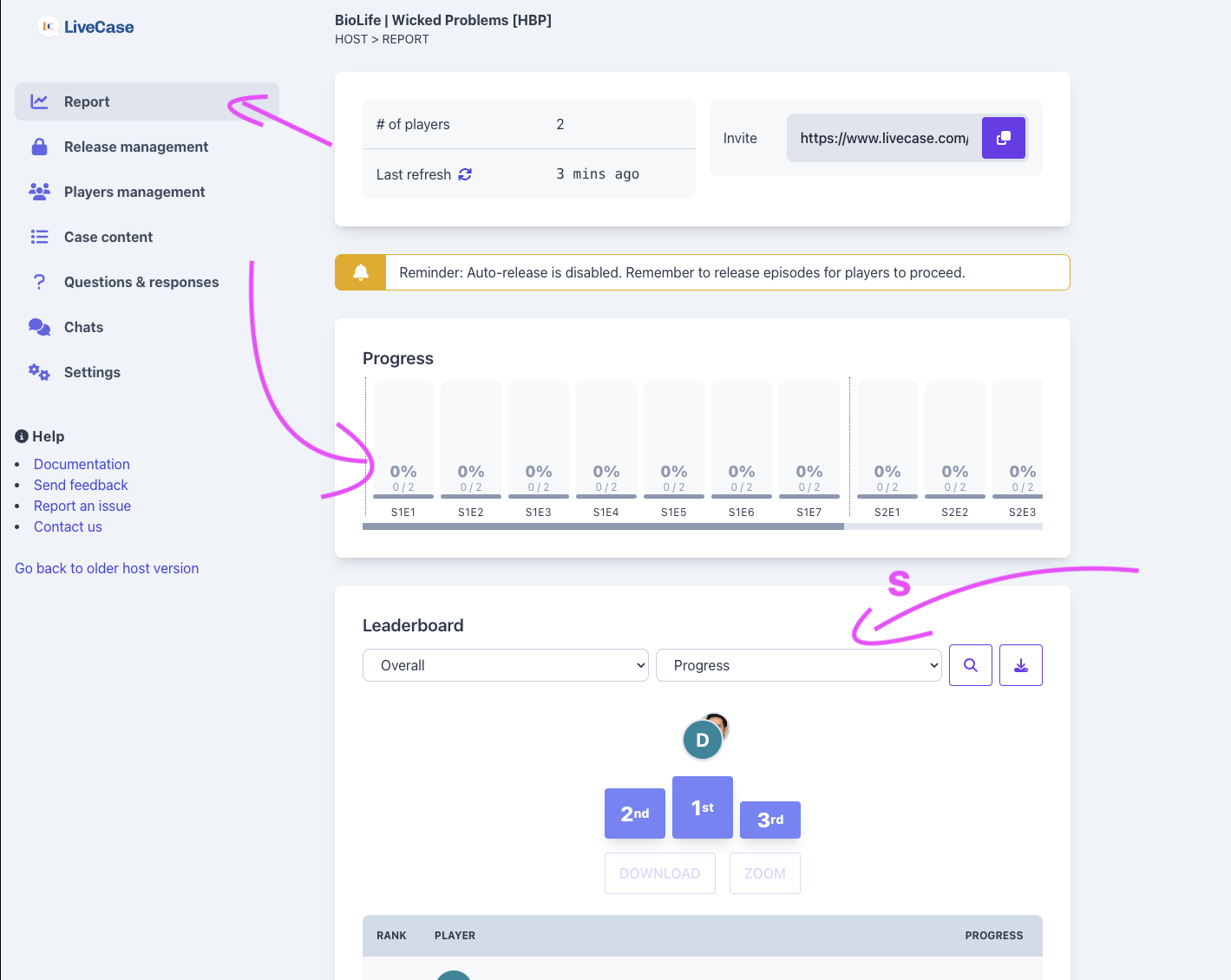Select the S1E3 progress bar
This screenshot has width=1231, height=980.
pyautogui.click(x=539, y=440)
